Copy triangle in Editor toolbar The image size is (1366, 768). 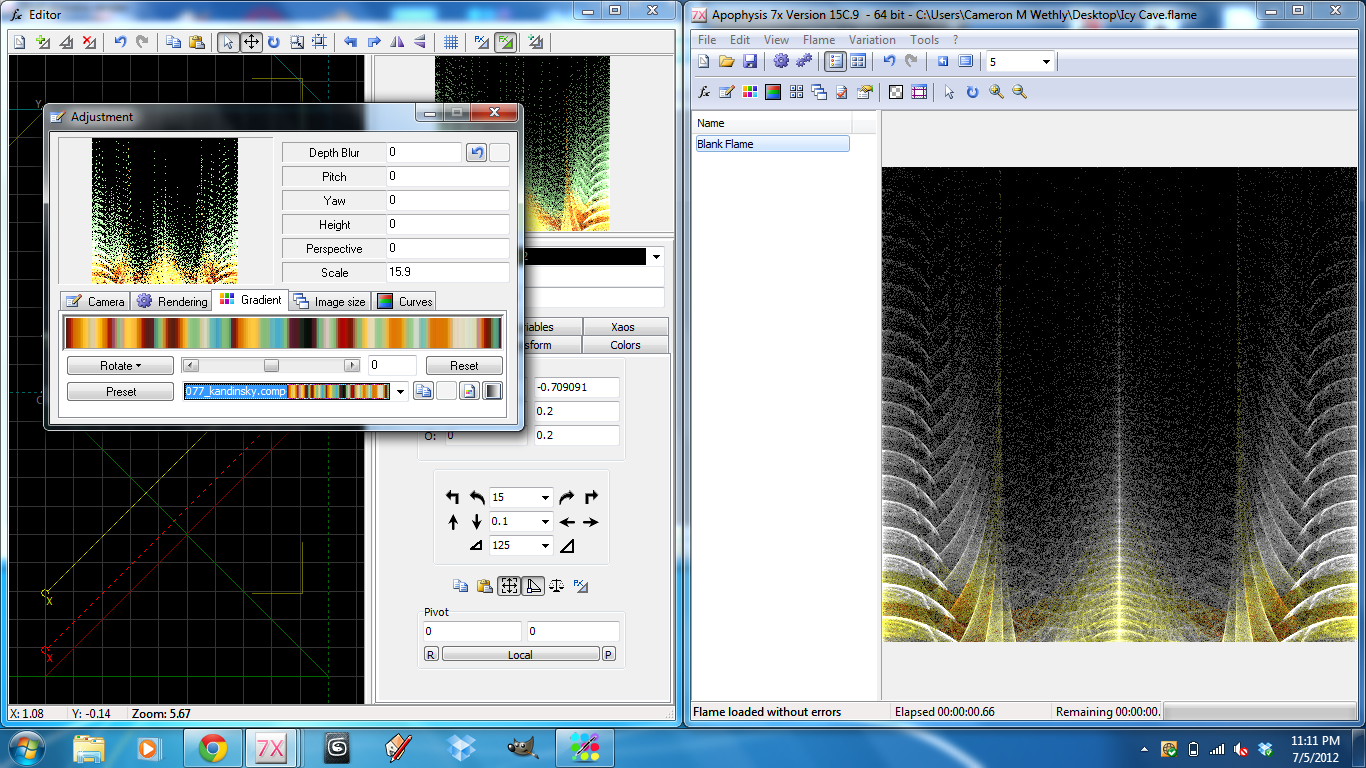173,42
